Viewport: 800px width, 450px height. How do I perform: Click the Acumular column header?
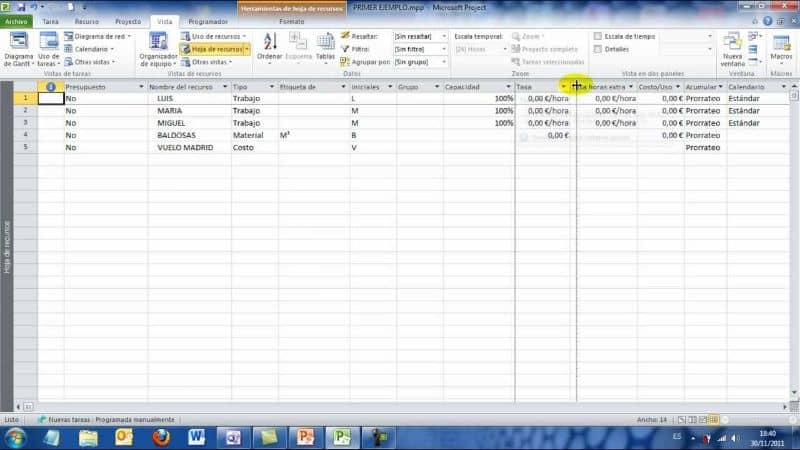(705, 87)
